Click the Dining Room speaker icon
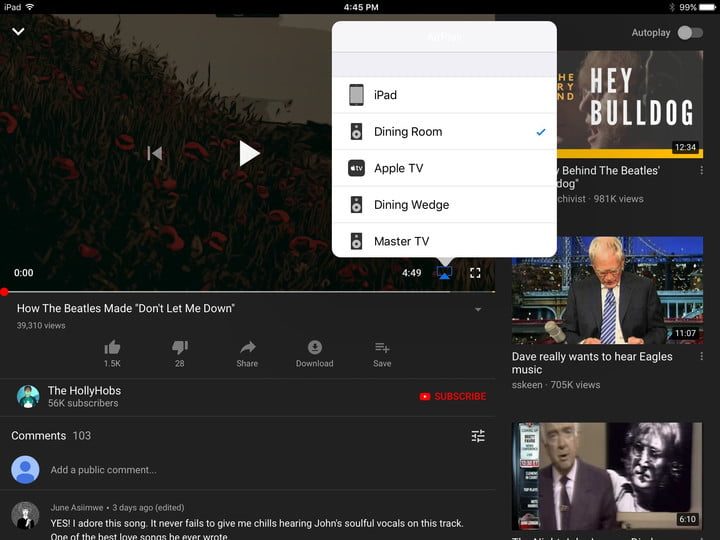The width and height of the screenshot is (720, 540). [356, 132]
